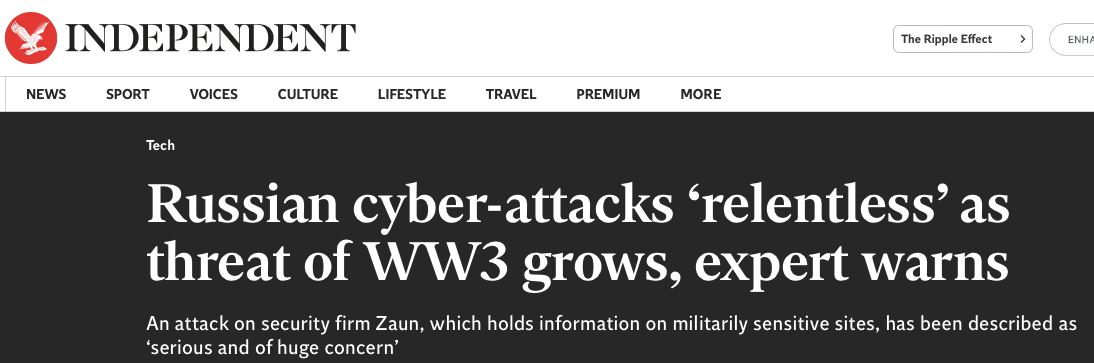The image size is (1094, 363).
Task: Click 'WW3' in the headline text
Action: click(437, 263)
